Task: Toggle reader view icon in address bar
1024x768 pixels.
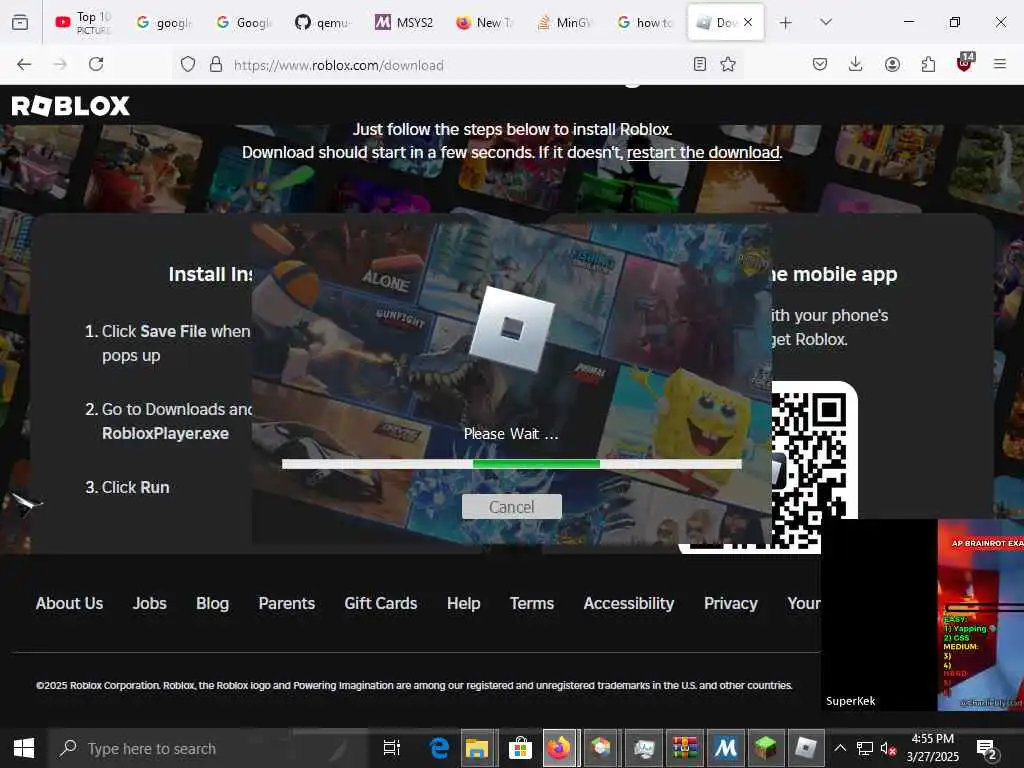Action: pyautogui.click(x=699, y=64)
